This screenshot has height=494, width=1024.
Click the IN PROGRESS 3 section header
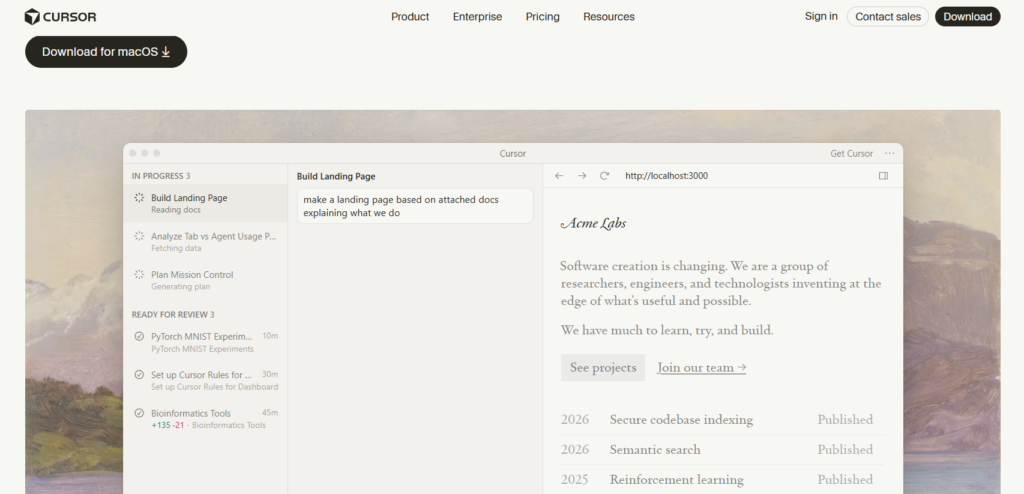point(161,176)
